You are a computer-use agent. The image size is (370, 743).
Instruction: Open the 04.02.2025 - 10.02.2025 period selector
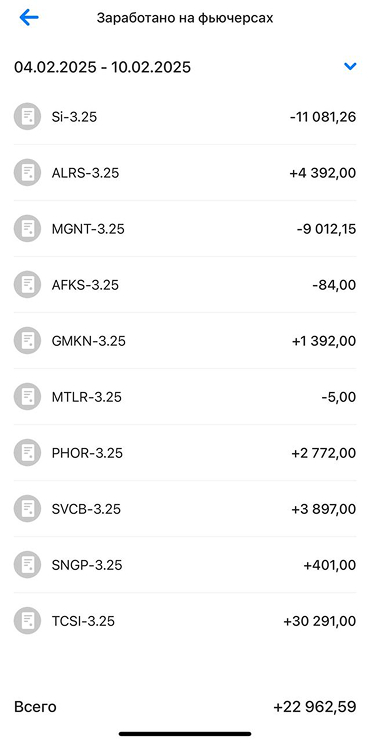point(185,67)
